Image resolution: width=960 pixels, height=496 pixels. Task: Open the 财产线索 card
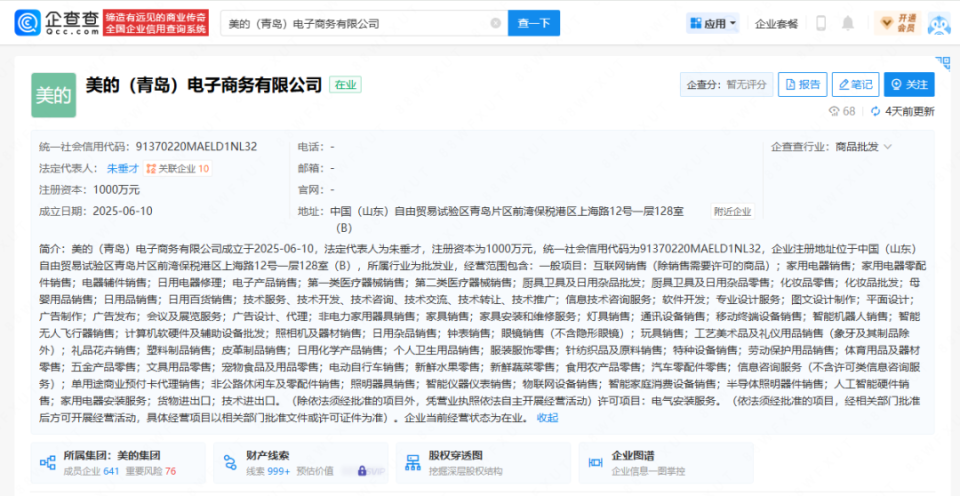click(301, 463)
